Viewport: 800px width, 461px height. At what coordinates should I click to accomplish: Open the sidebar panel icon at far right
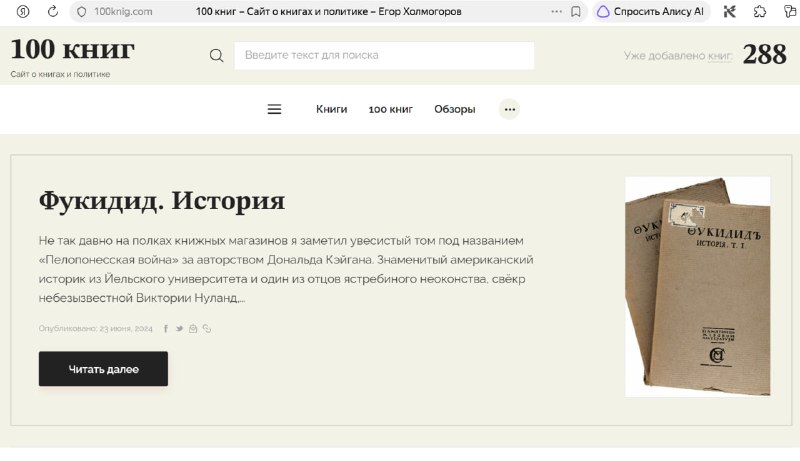click(790, 12)
